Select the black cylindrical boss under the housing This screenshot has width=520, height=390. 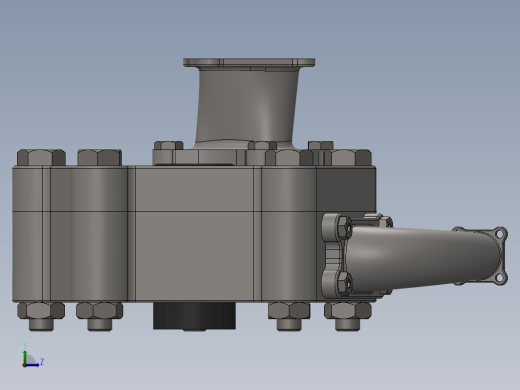tap(194, 316)
